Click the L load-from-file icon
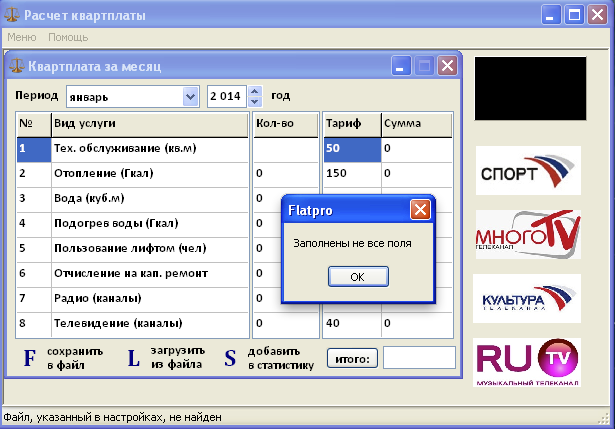This screenshot has width=615, height=429. pyautogui.click(x=134, y=358)
